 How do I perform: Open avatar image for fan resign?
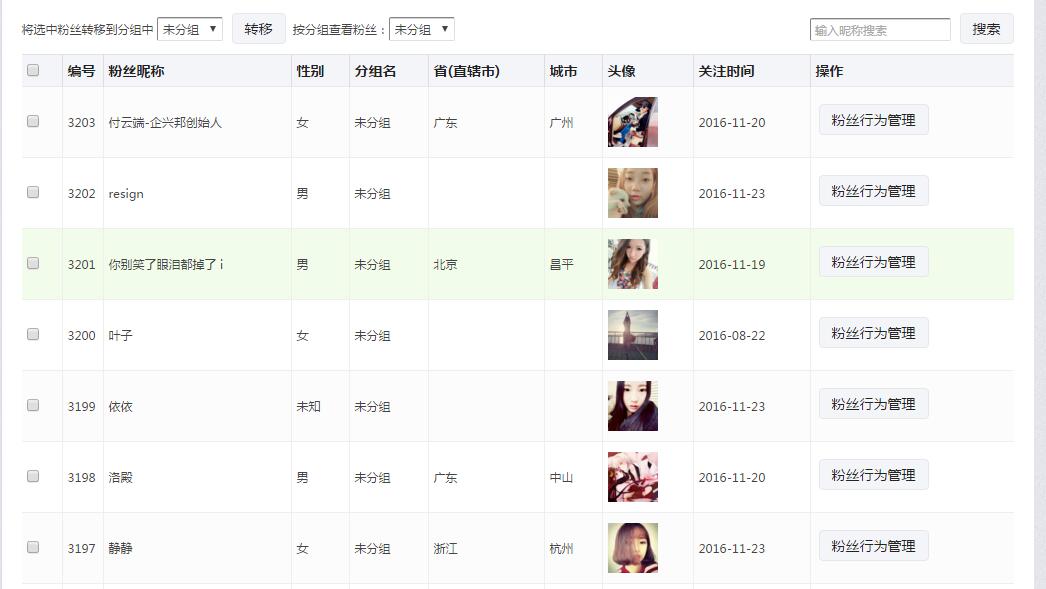632,193
